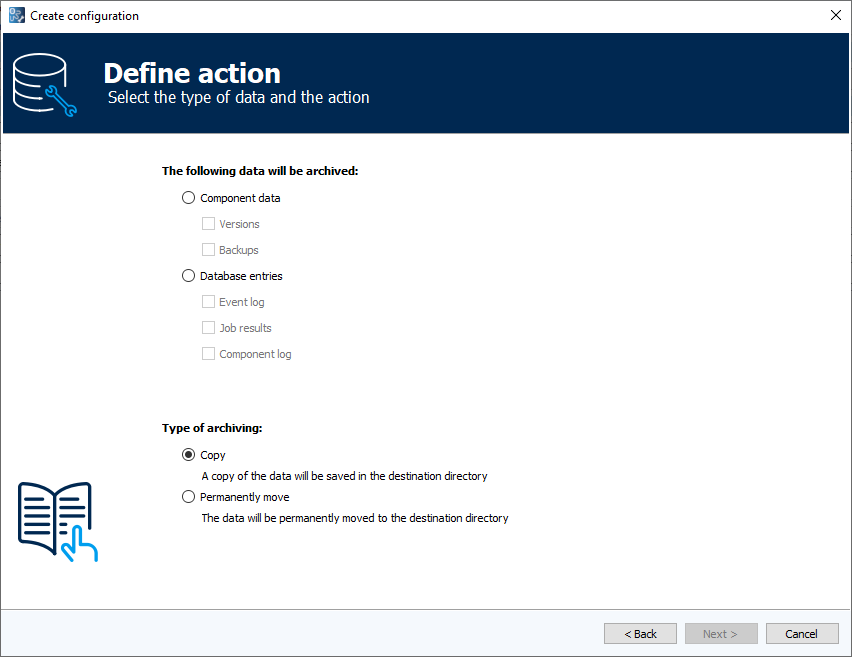Select the Database entries radio button

[188, 275]
